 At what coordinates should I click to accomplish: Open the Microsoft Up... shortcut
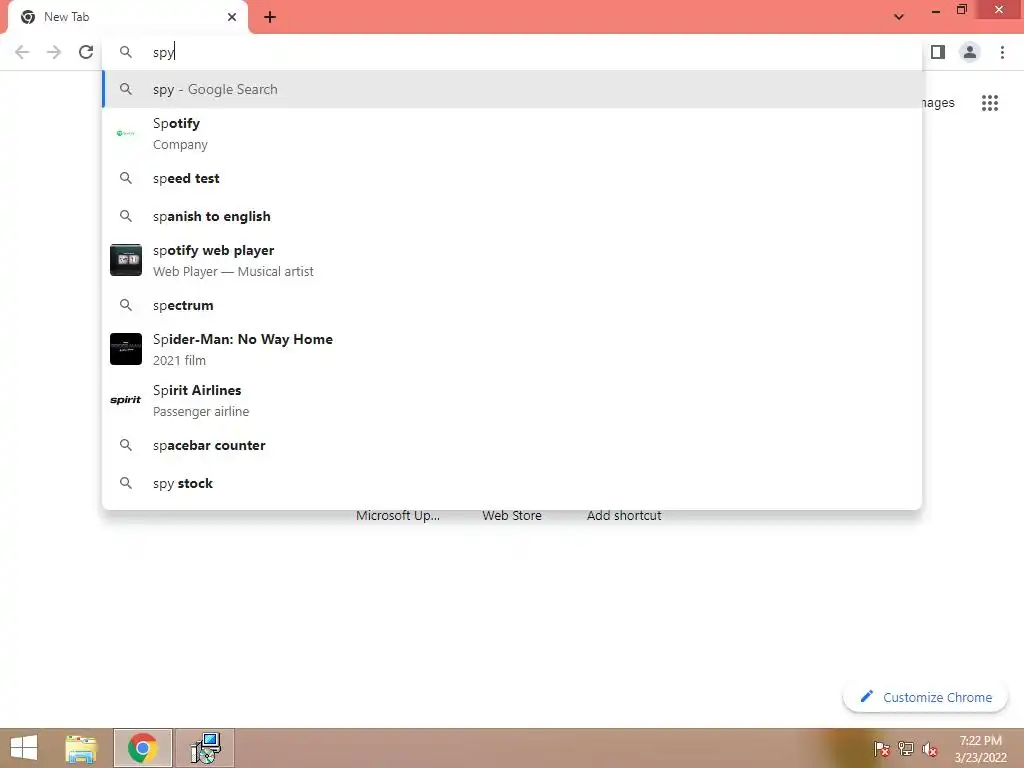pyautogui.click(x=398, y=515)
